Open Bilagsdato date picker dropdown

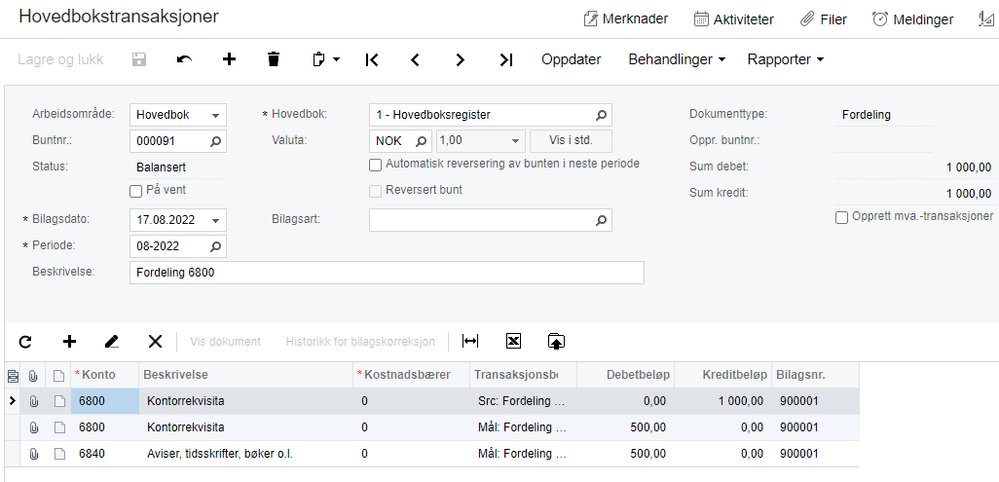coord(215,220)
